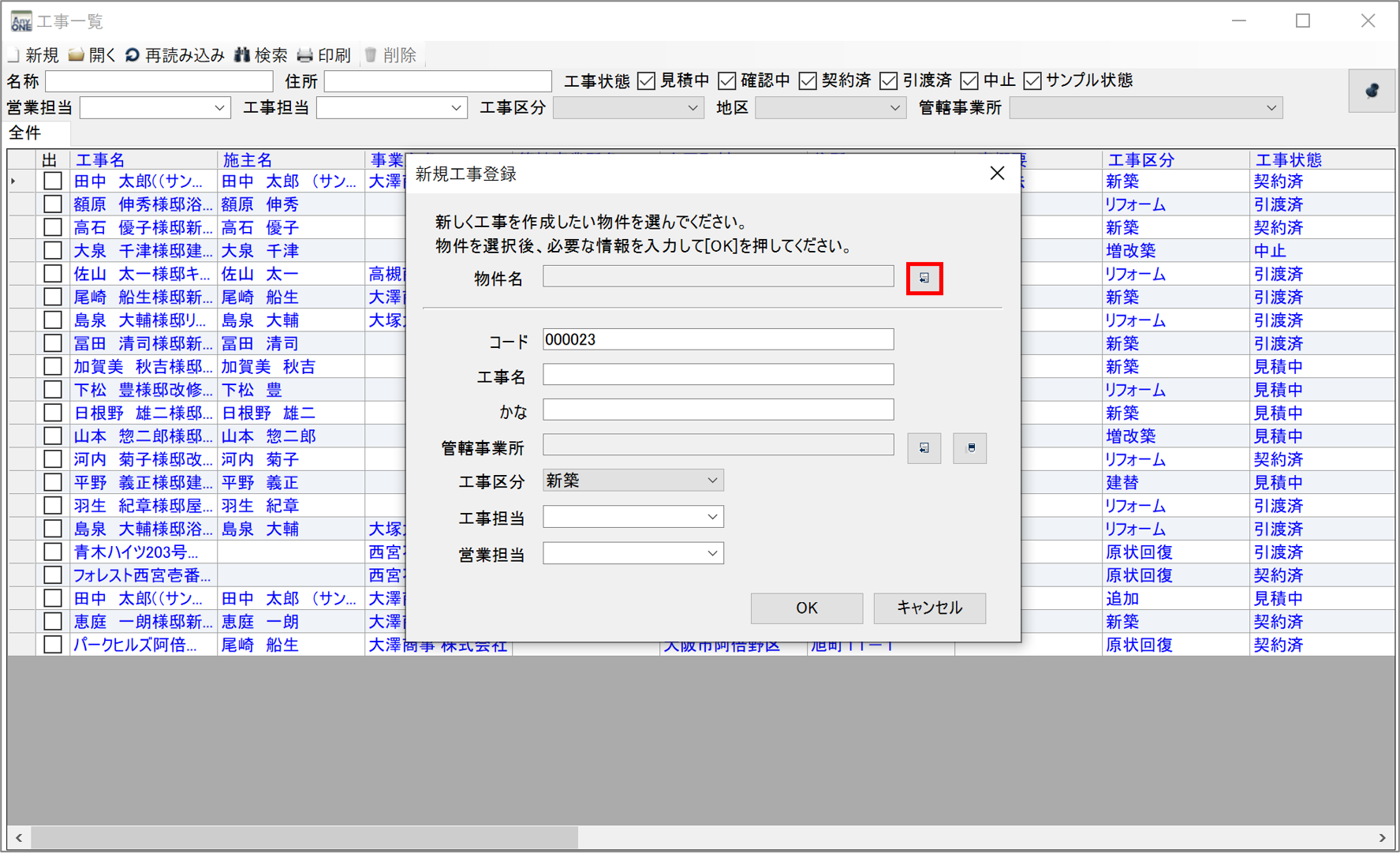1400x853 pixels.
Task: Uncheck the 見積中 status checkbox
Action: 647,80
